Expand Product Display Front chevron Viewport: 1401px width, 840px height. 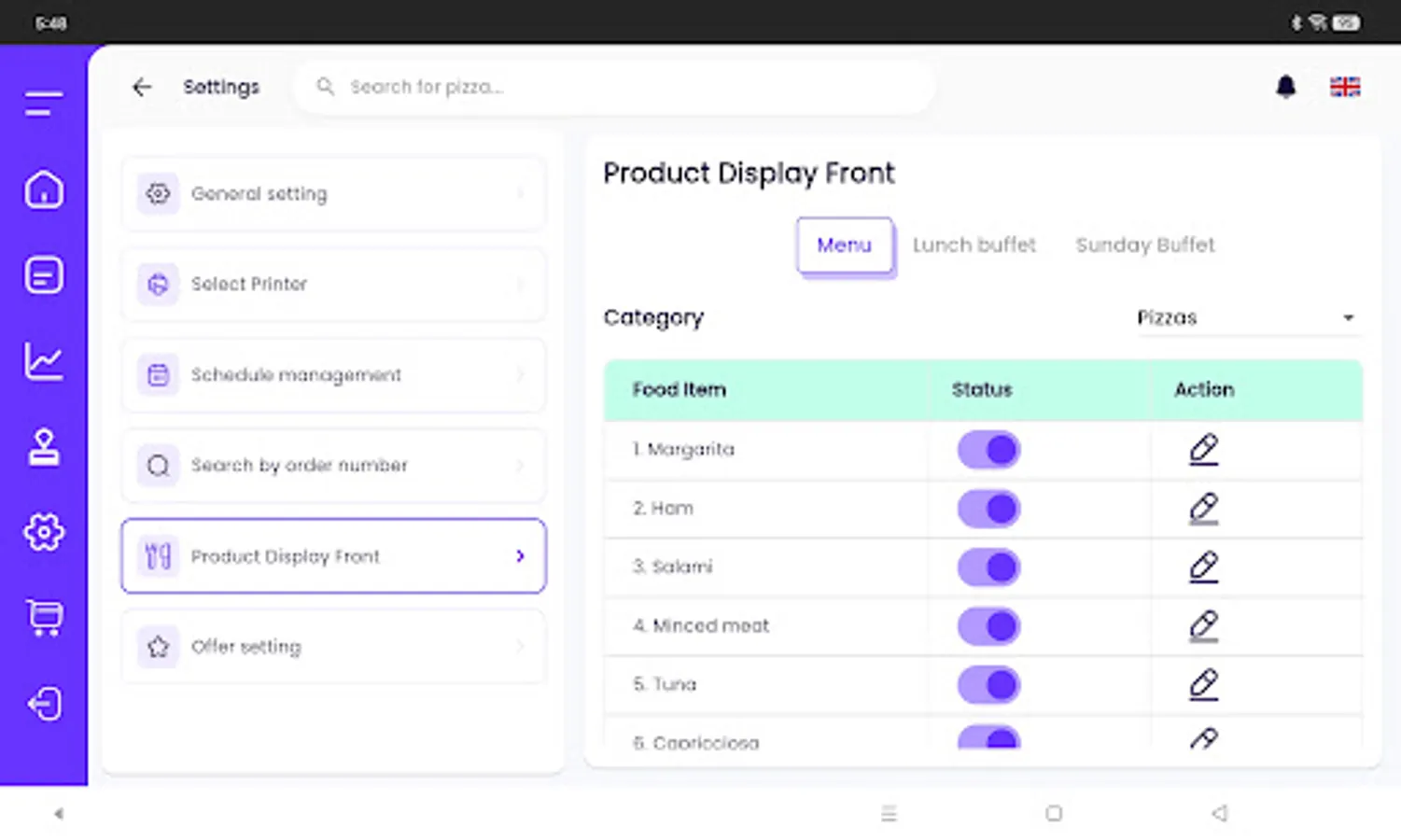[x=520, y=556]
